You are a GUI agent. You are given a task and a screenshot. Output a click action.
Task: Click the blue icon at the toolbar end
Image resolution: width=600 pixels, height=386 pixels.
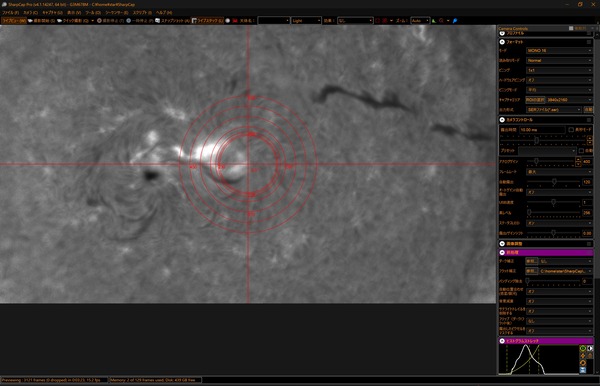point(455,21)
